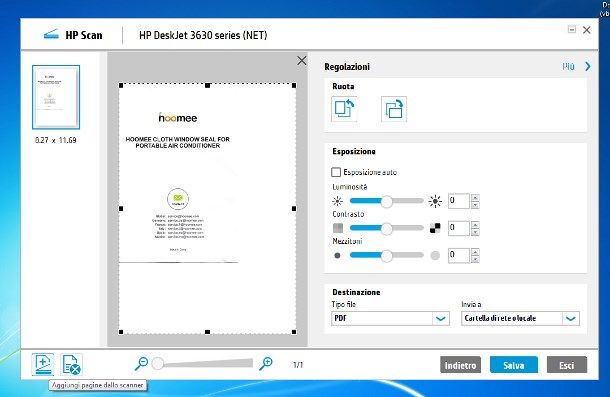Viewport: 610px width, 397px height.
Task: Rotate the scan counterclockwise
Action: tap(344, 109)
